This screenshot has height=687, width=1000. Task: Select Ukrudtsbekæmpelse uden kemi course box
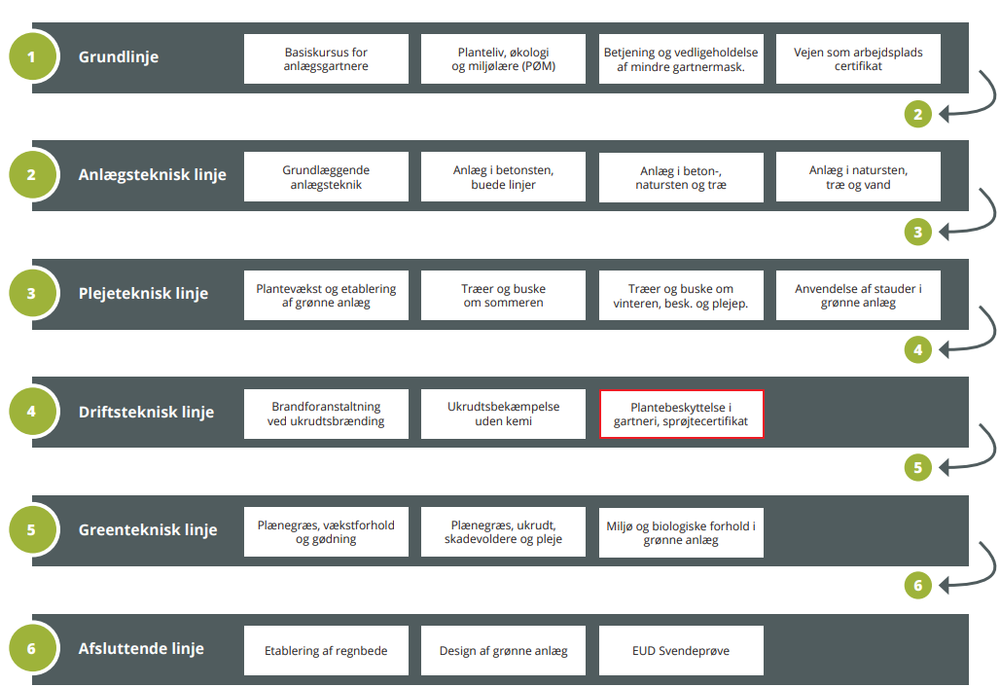click(503, 414)
